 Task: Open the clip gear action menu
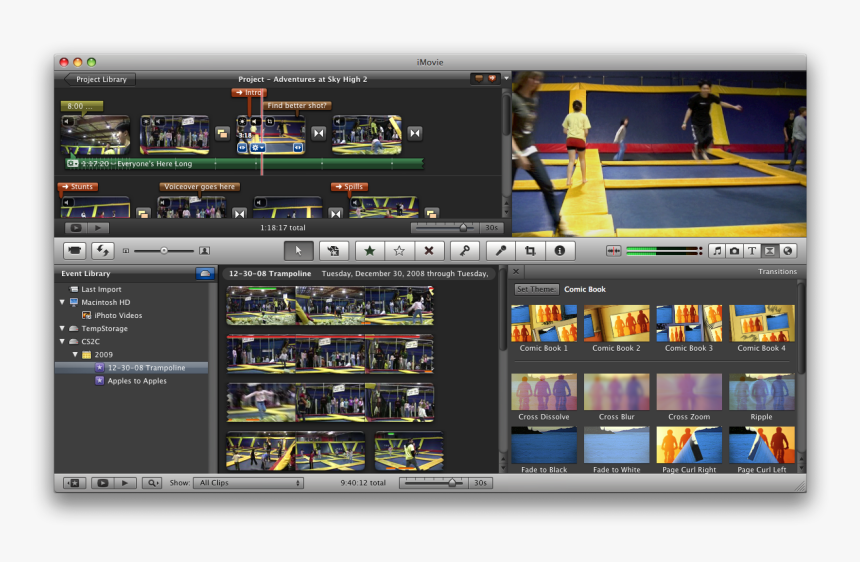[257, 148]
